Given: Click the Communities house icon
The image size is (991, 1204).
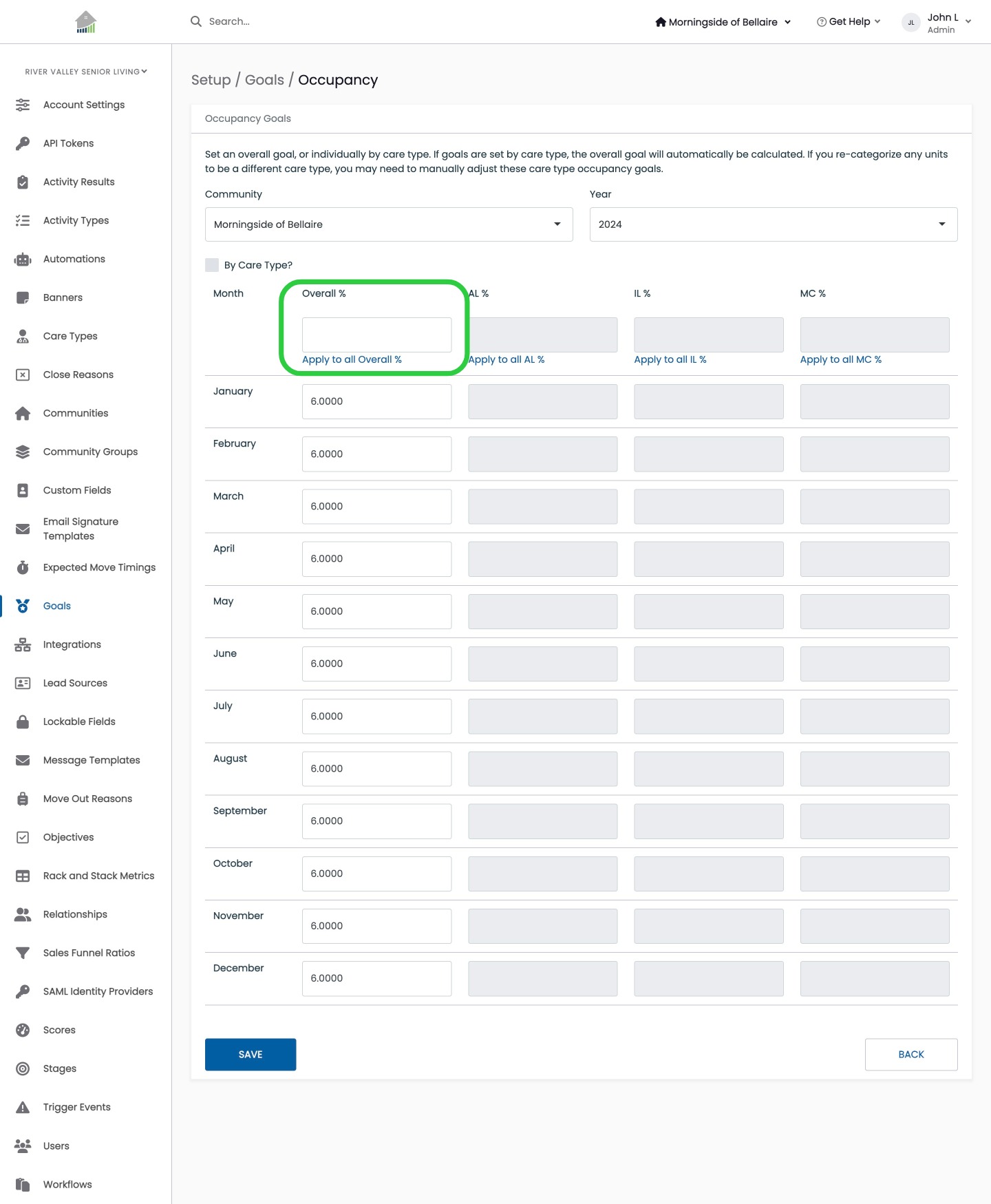Looking at the screenshot, I should 23,413.
